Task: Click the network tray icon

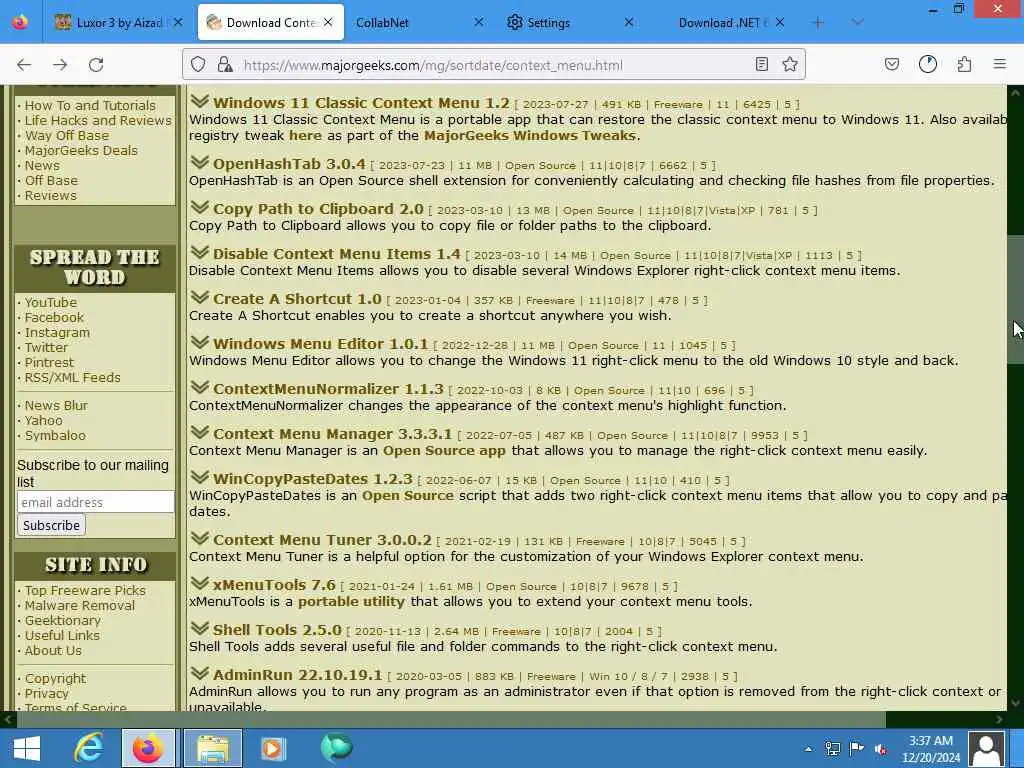Action: tap(833, 749)
